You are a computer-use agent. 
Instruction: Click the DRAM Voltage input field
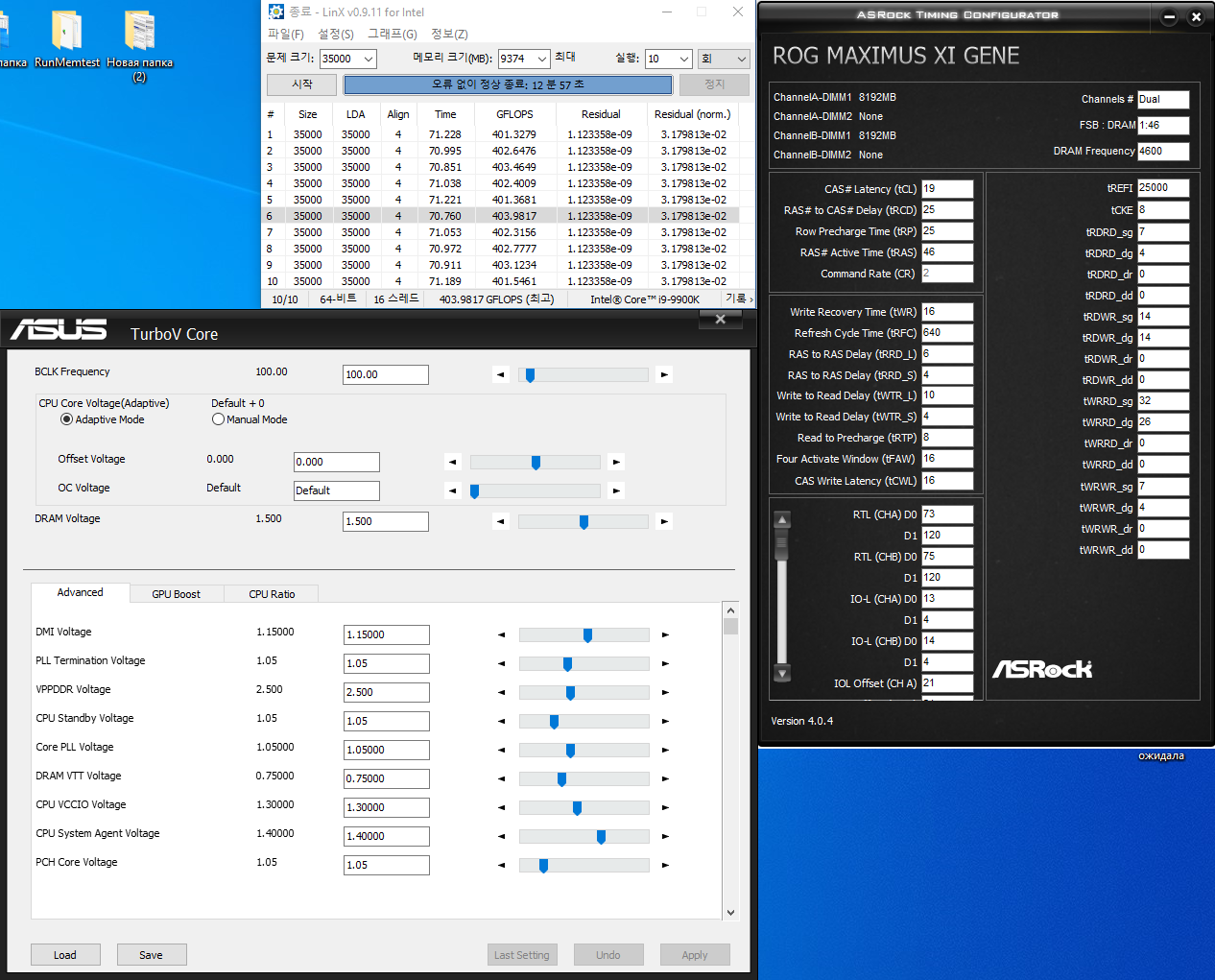[x=386, y=521]
